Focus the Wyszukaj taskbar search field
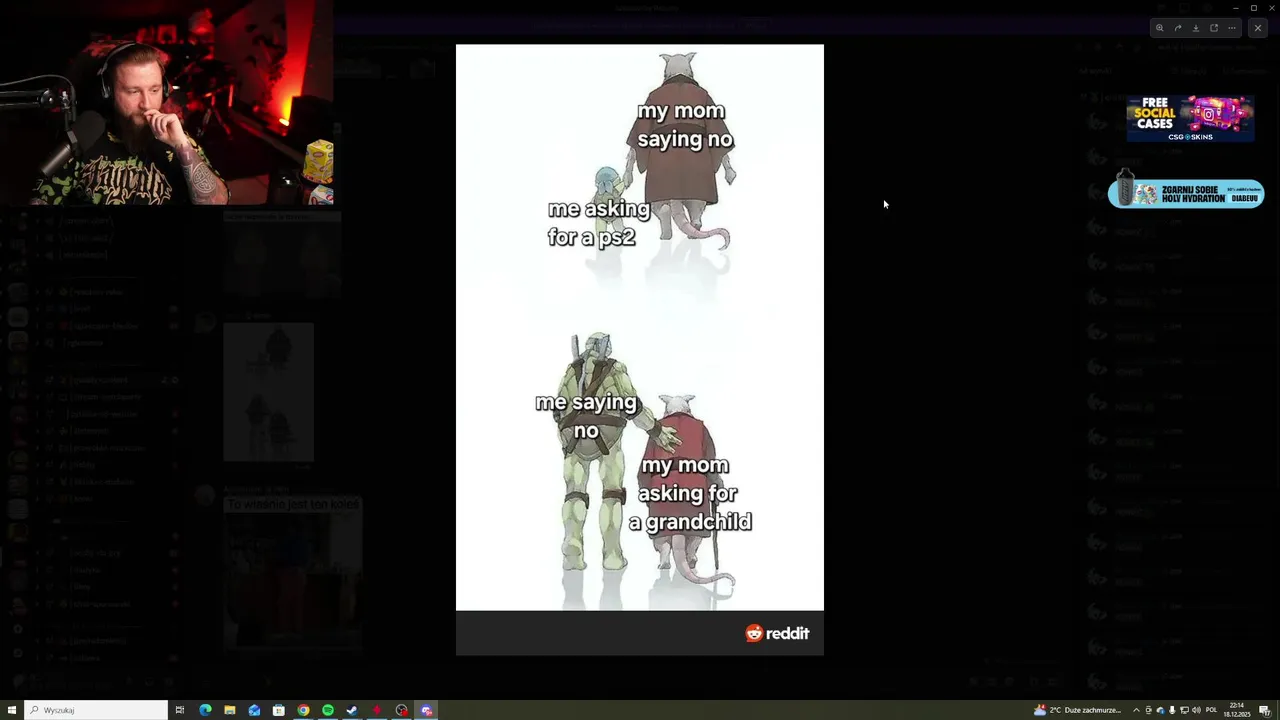The image size is (1280, 720). pyautogui.click(x=96, y=710)
